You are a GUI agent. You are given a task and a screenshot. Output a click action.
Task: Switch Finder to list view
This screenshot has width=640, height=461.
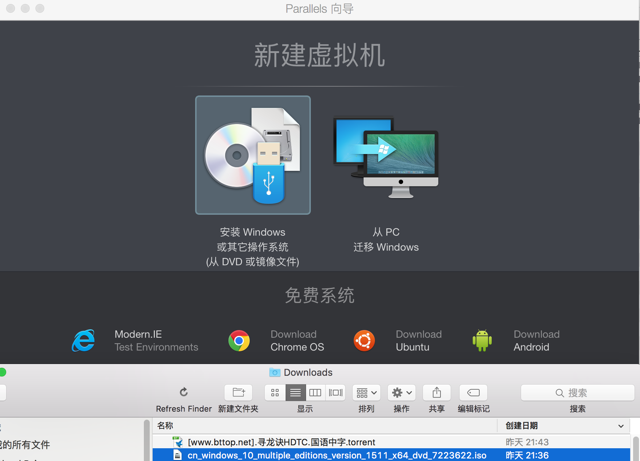[x=295, y=392]
